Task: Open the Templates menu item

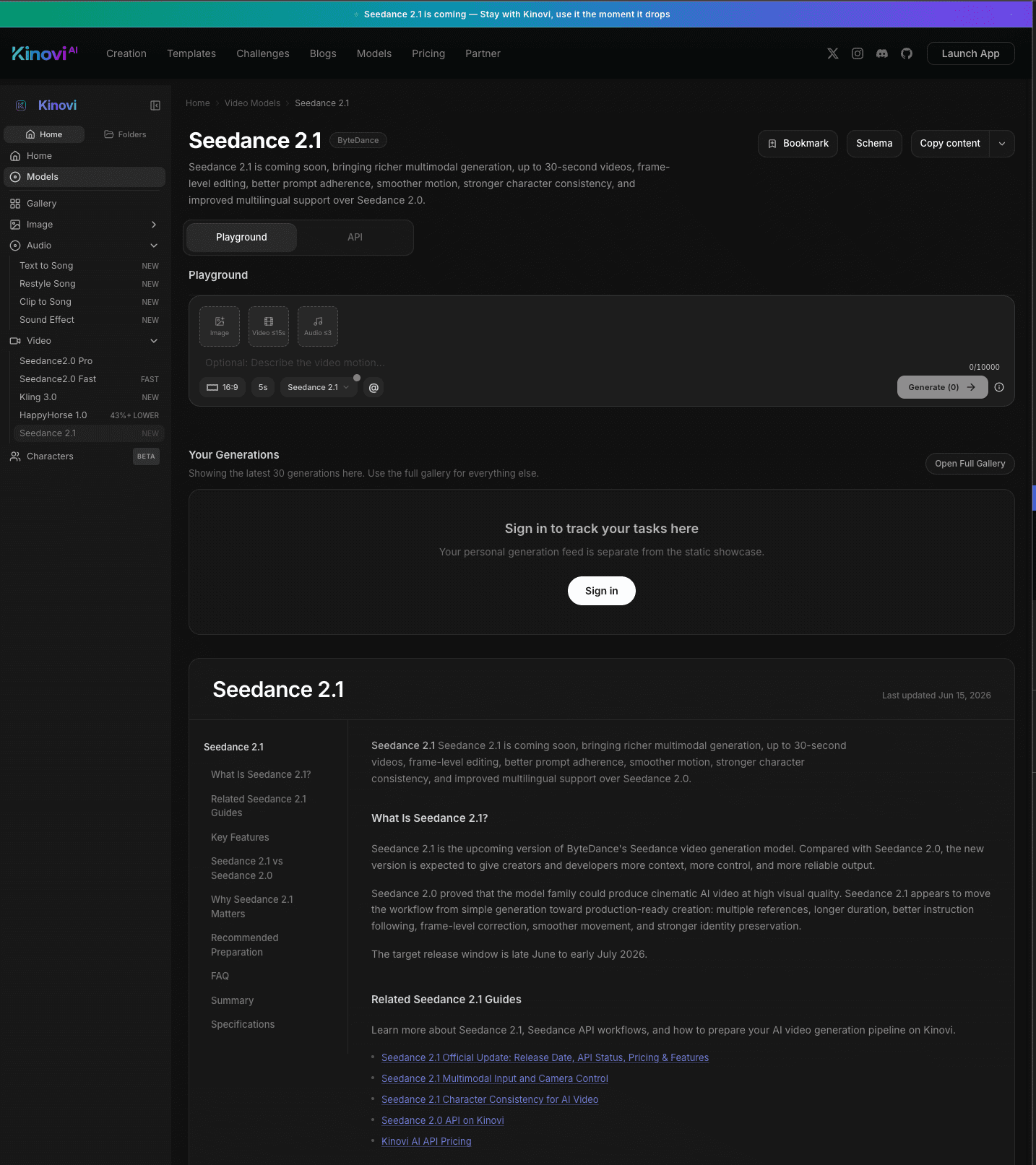Action: click(191, 53)
